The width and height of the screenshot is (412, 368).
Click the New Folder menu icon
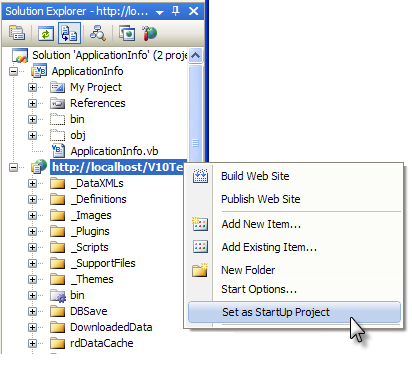pyautogui.click(x=200, y=270)
